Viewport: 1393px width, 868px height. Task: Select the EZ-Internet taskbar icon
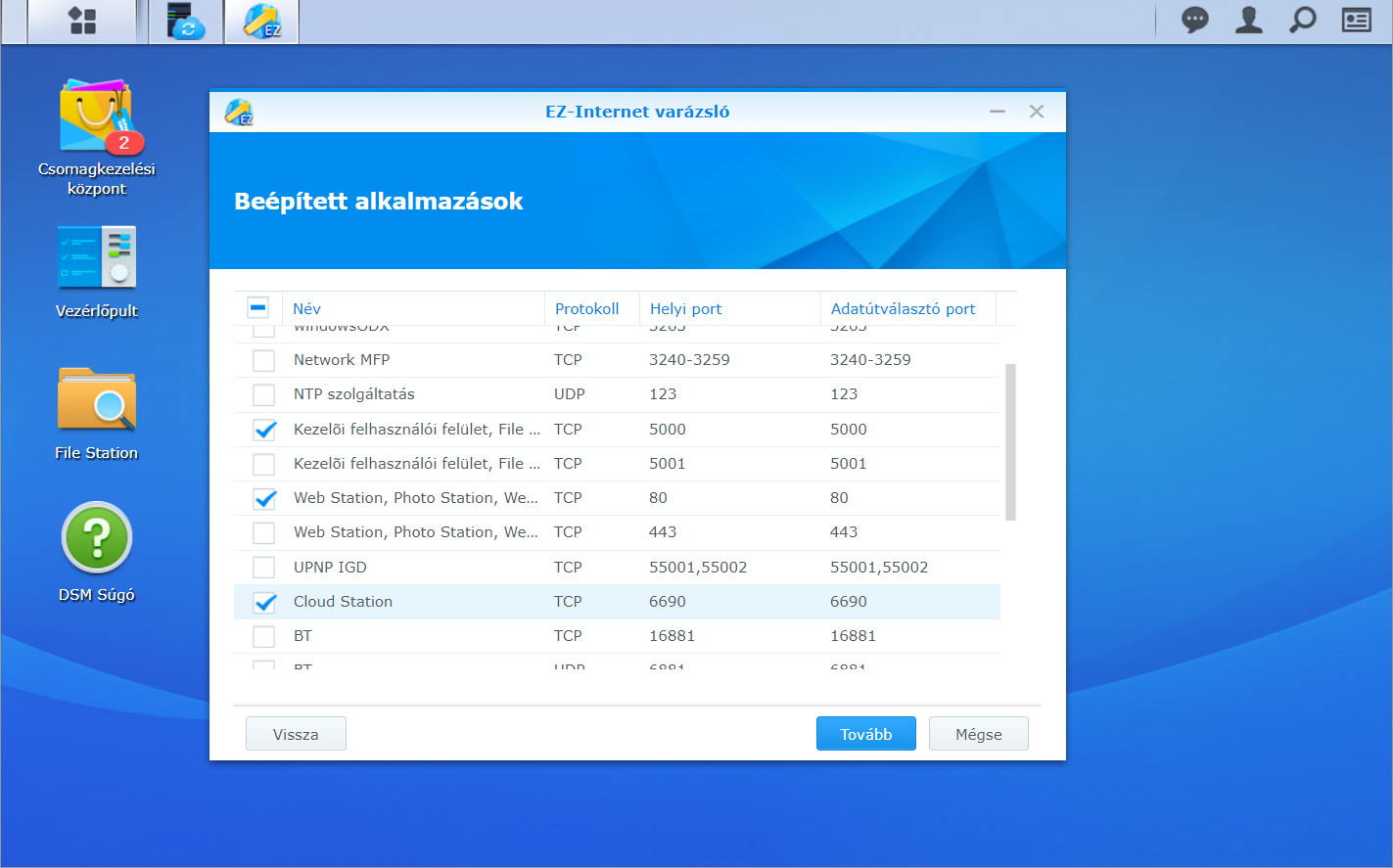point(261,22)
